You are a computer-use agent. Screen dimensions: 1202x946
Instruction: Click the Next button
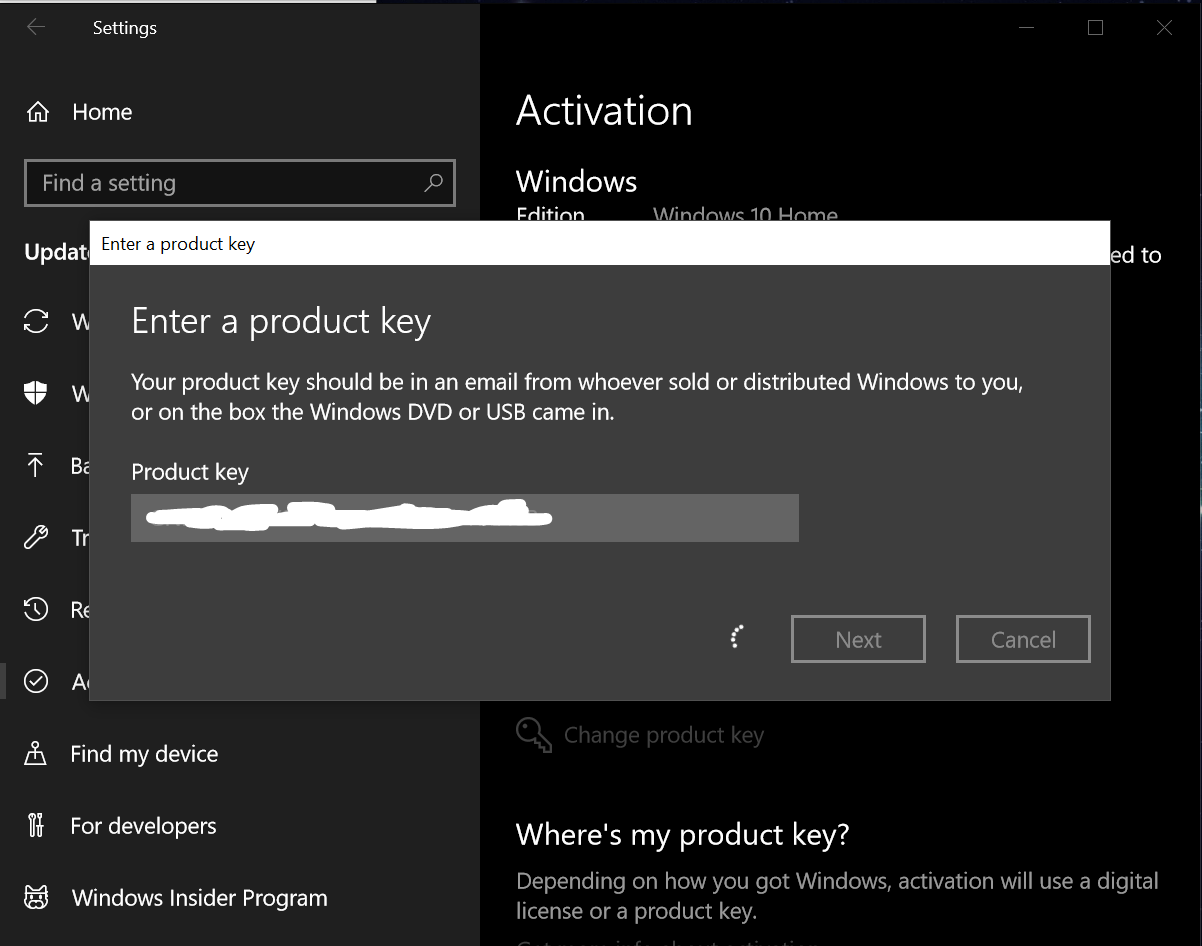858,640
